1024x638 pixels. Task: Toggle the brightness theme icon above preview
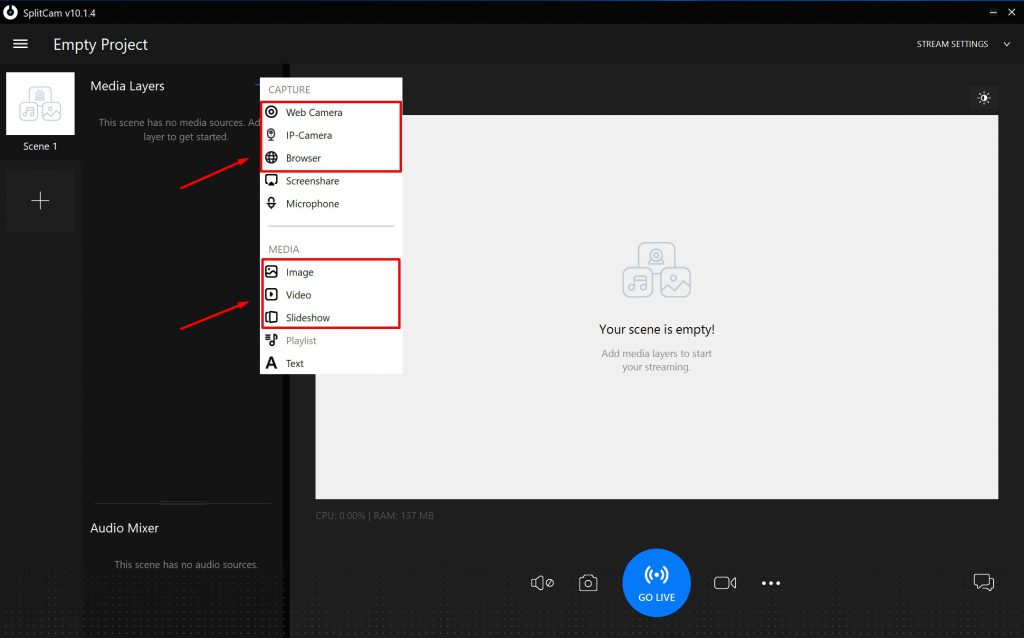coord(984,98)
